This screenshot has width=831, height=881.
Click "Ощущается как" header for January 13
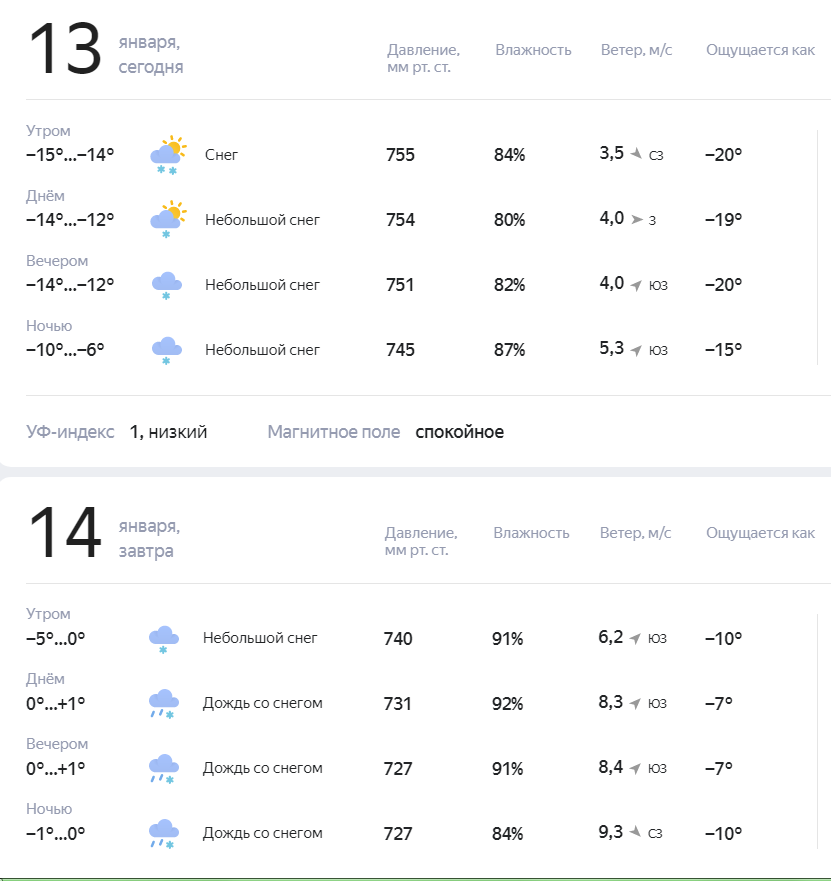coord(760,50)
